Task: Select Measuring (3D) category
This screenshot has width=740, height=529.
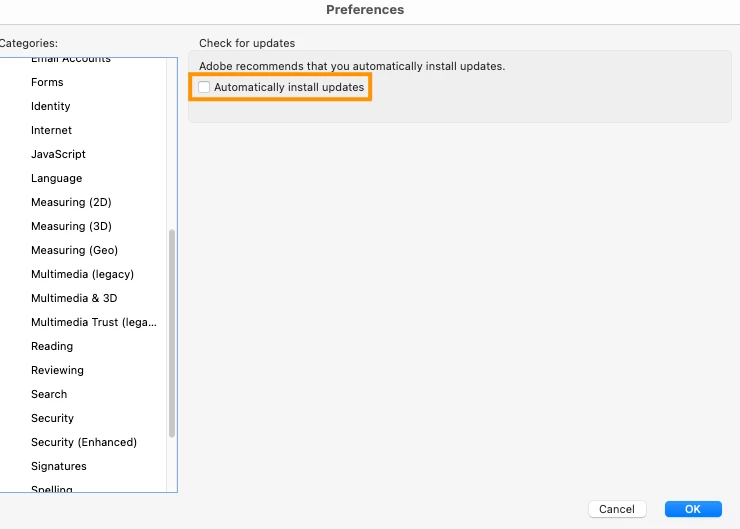Action: pos(71,226)
